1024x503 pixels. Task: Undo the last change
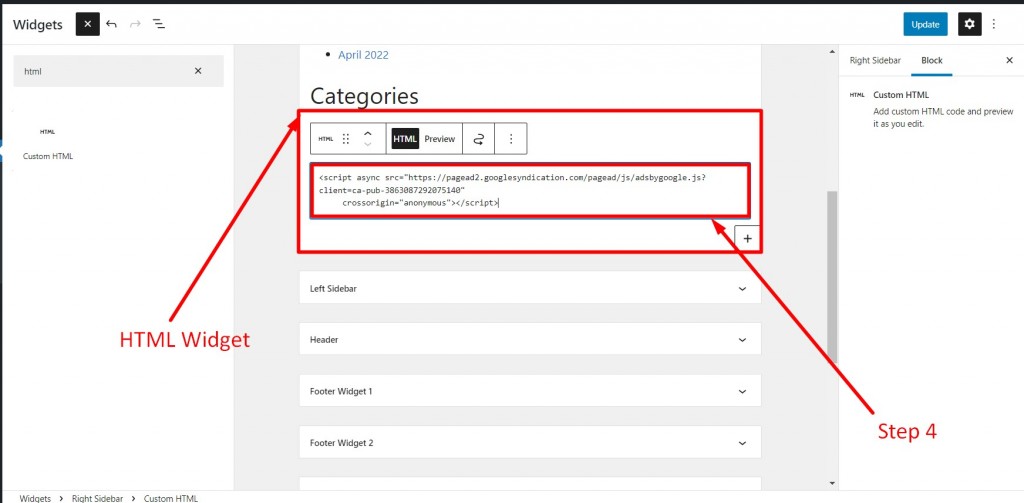tap(112, 24)
